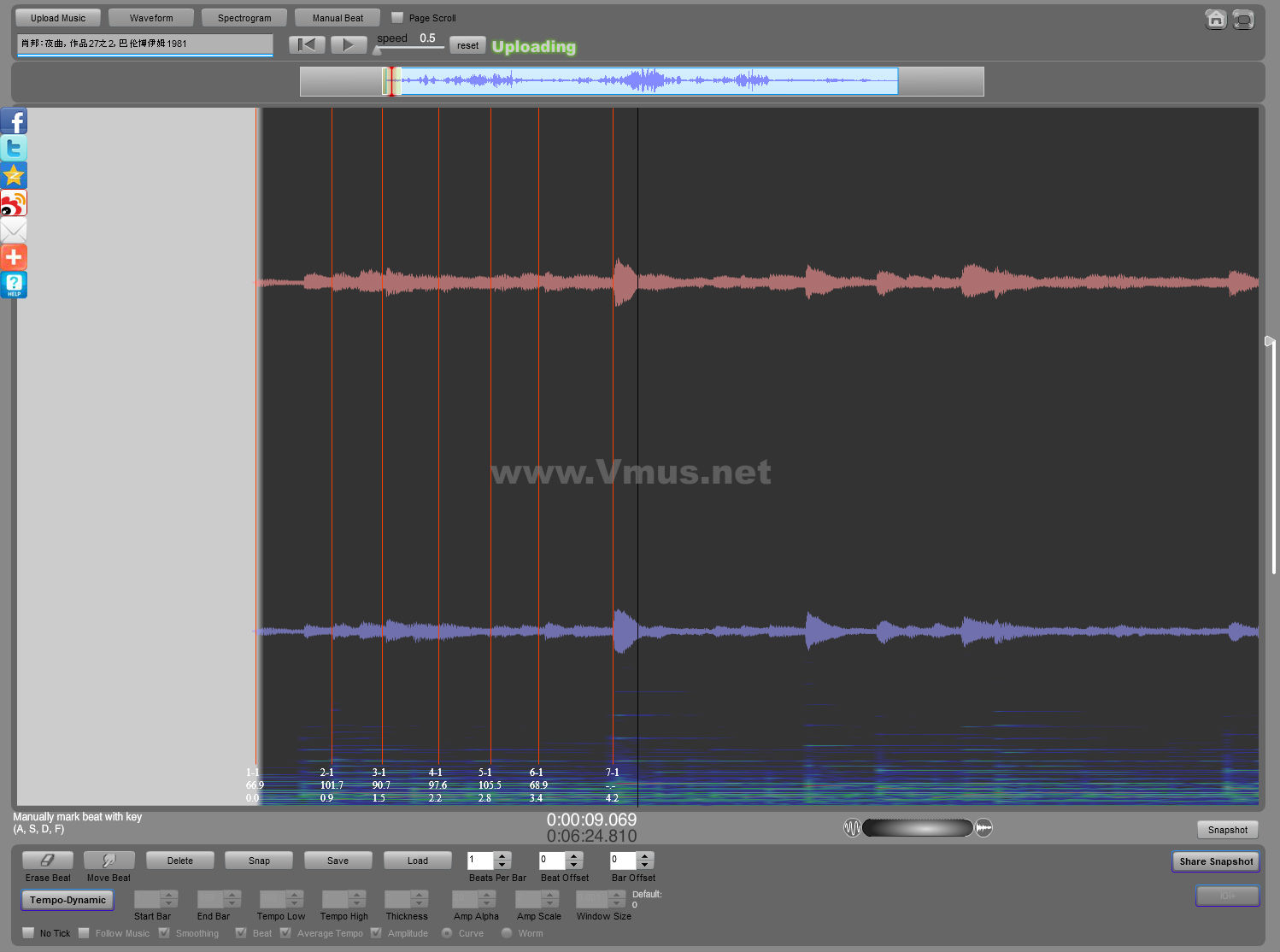The height and width of the screenshot is (952, 1280).
Task: Switch to Spectrogram view
Action: pyautogui.click(x=244, y=18)
